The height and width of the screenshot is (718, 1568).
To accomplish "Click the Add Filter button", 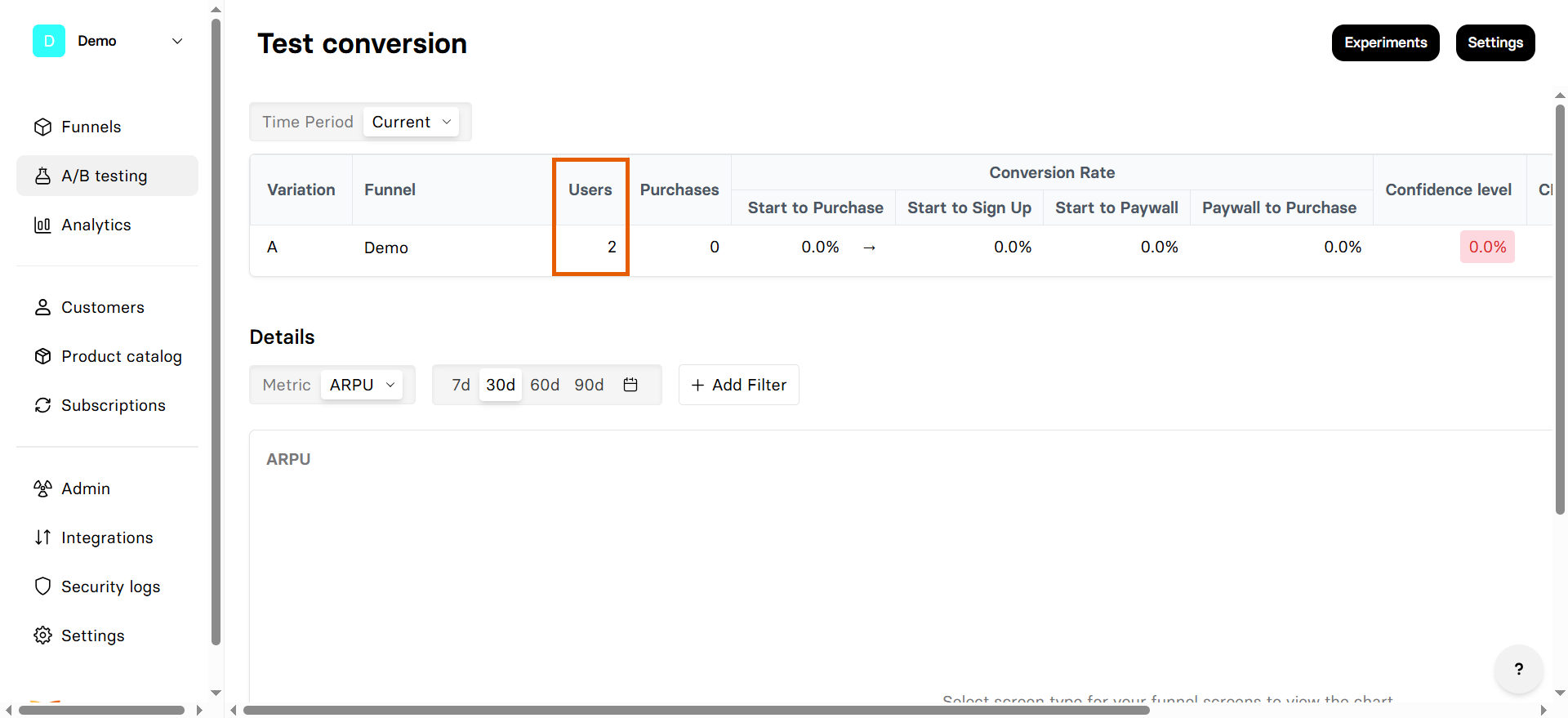I will [739, 385].
